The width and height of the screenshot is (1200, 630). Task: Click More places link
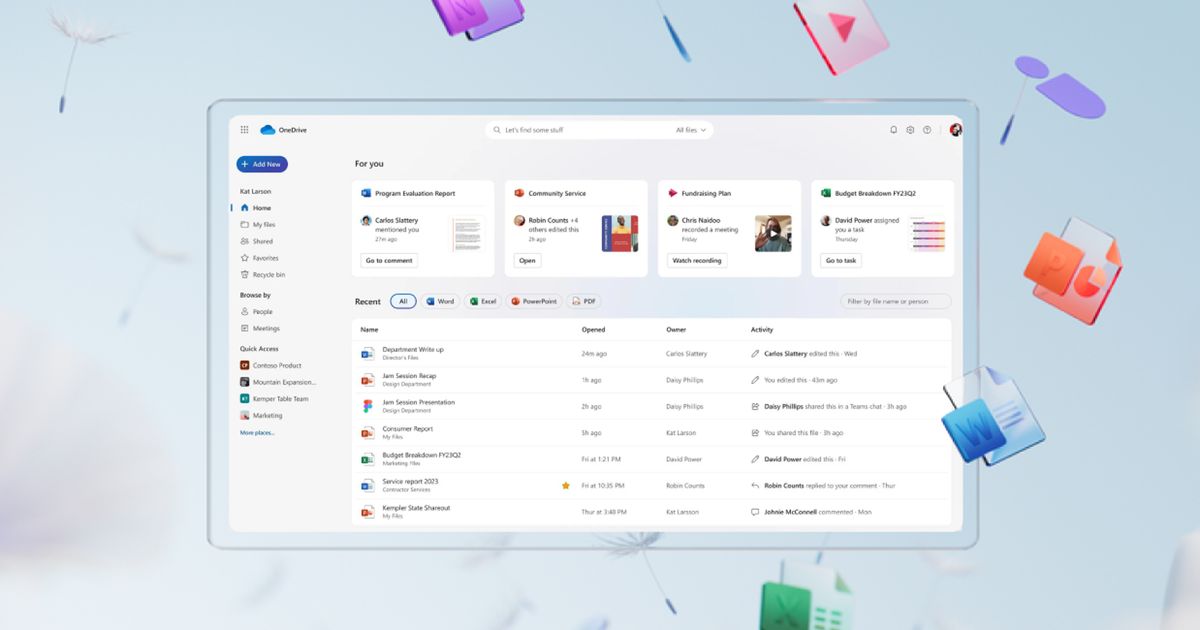[x=257, y=433]
